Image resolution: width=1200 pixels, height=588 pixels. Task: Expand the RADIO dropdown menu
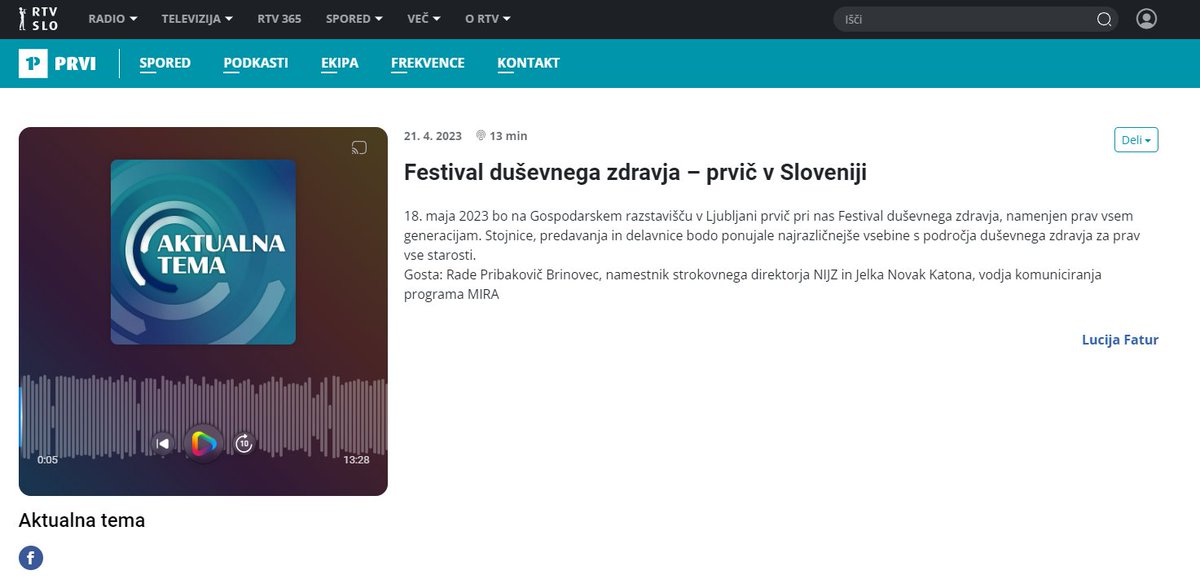point(113,19)
